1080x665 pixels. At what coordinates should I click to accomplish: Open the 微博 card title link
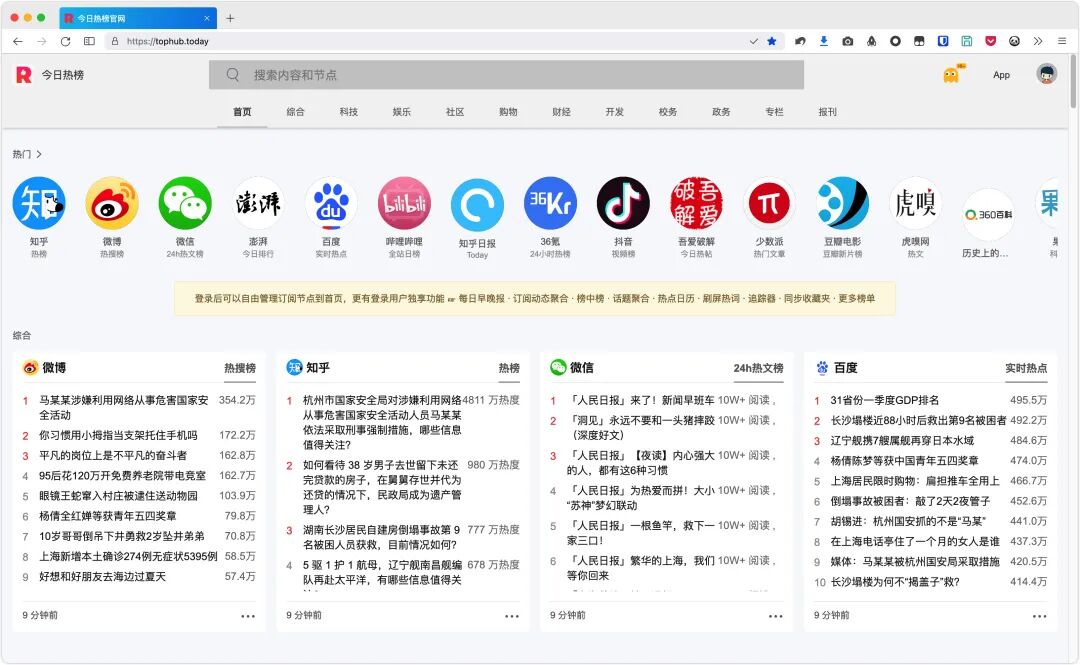[x=54, y=367]
